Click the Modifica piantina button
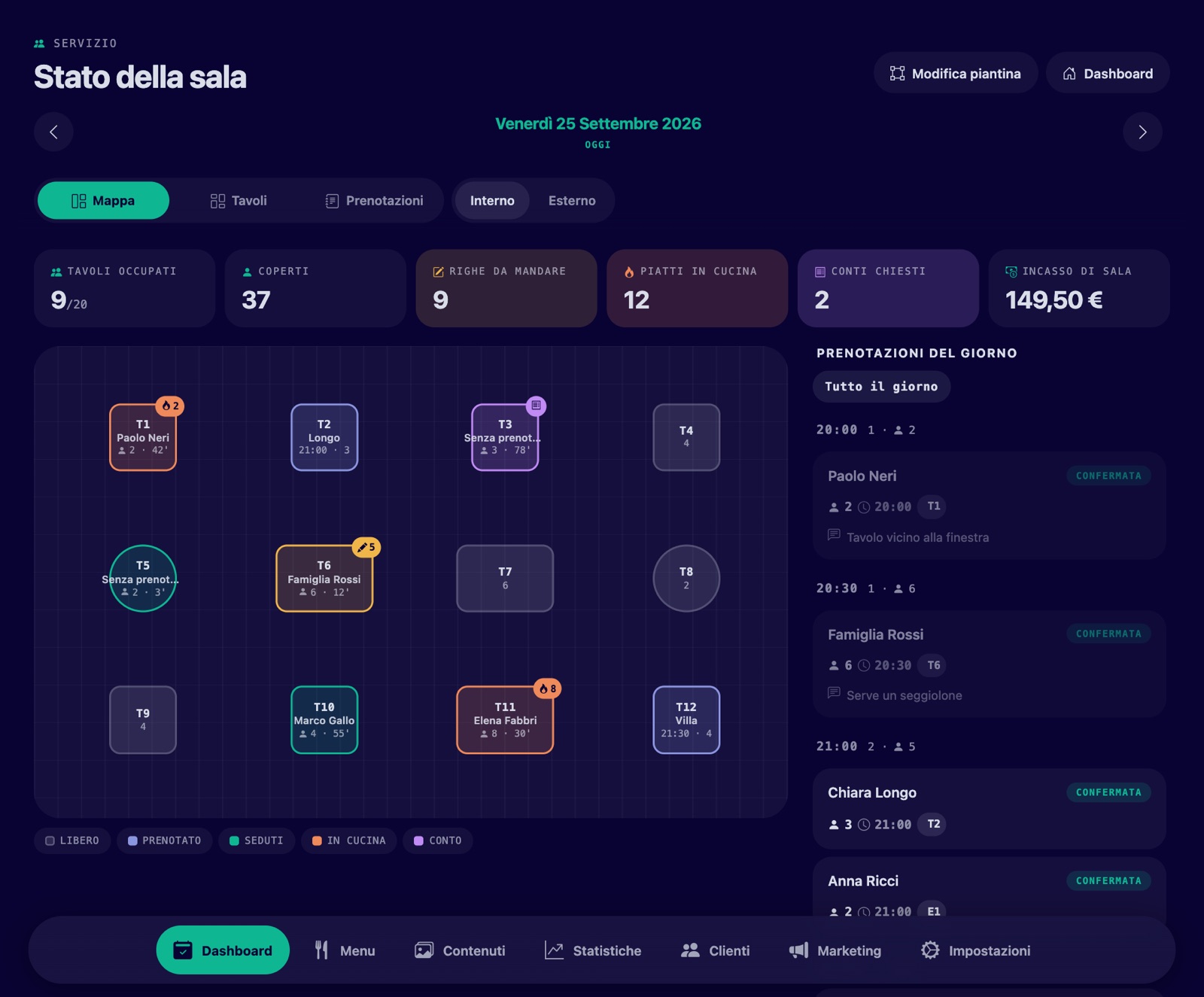This screenshot has height=997, width=1204. pyautogui.click(x=956, y=73)
